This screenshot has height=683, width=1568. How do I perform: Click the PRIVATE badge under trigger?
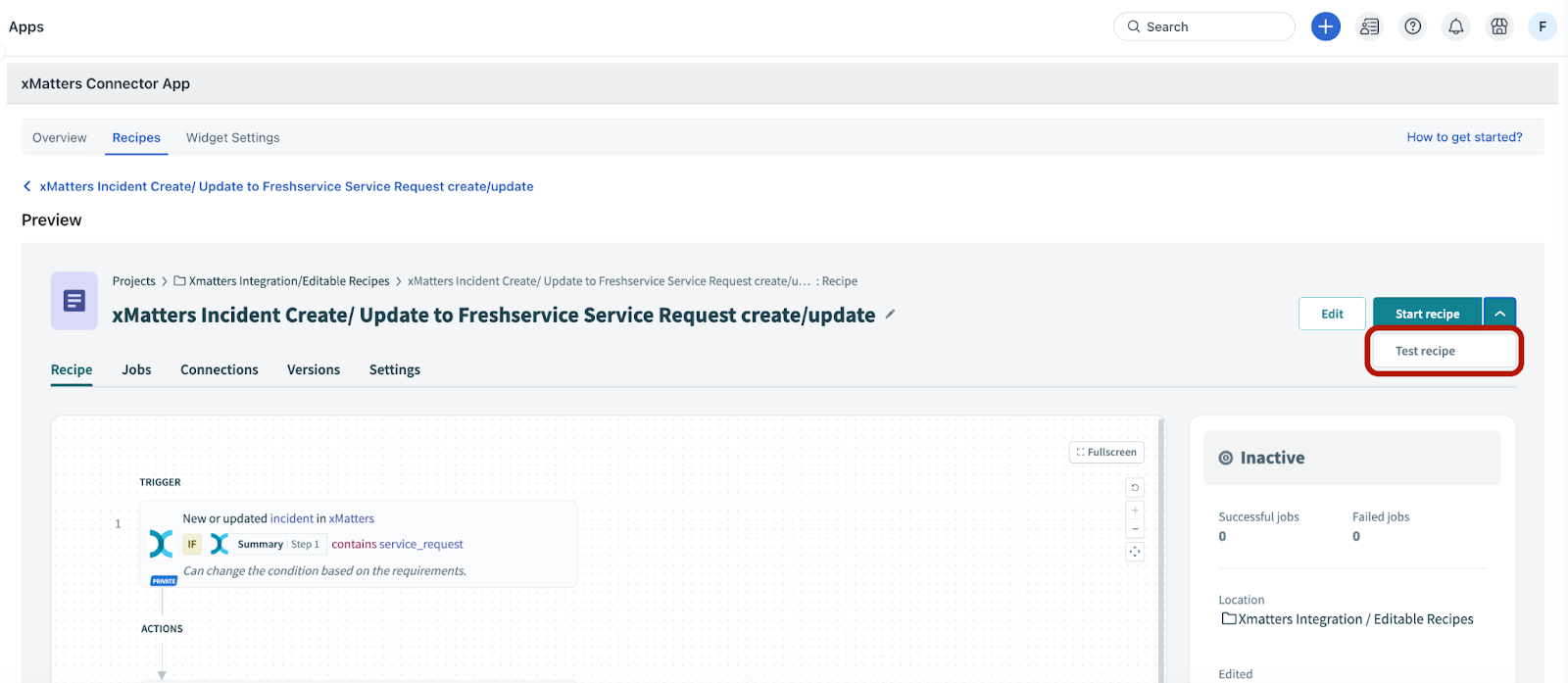coord(164,581)
